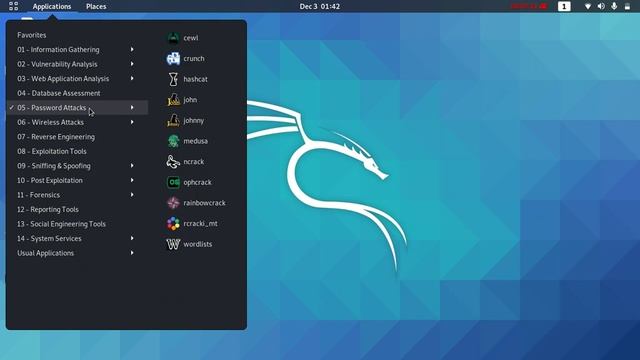The image size is (640, 360).
Task: Click the 10 - Post Exploitation label
Action: [50, 180]
